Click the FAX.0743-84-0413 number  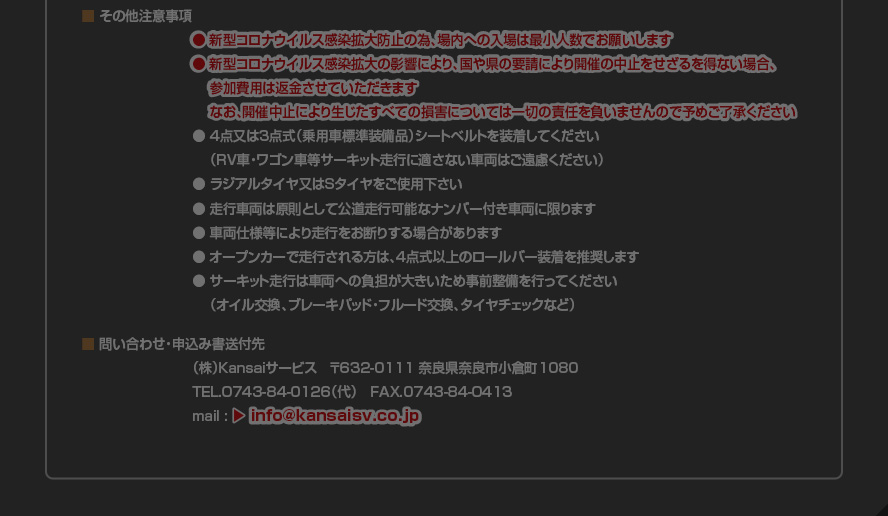click(x=441, y=392)
